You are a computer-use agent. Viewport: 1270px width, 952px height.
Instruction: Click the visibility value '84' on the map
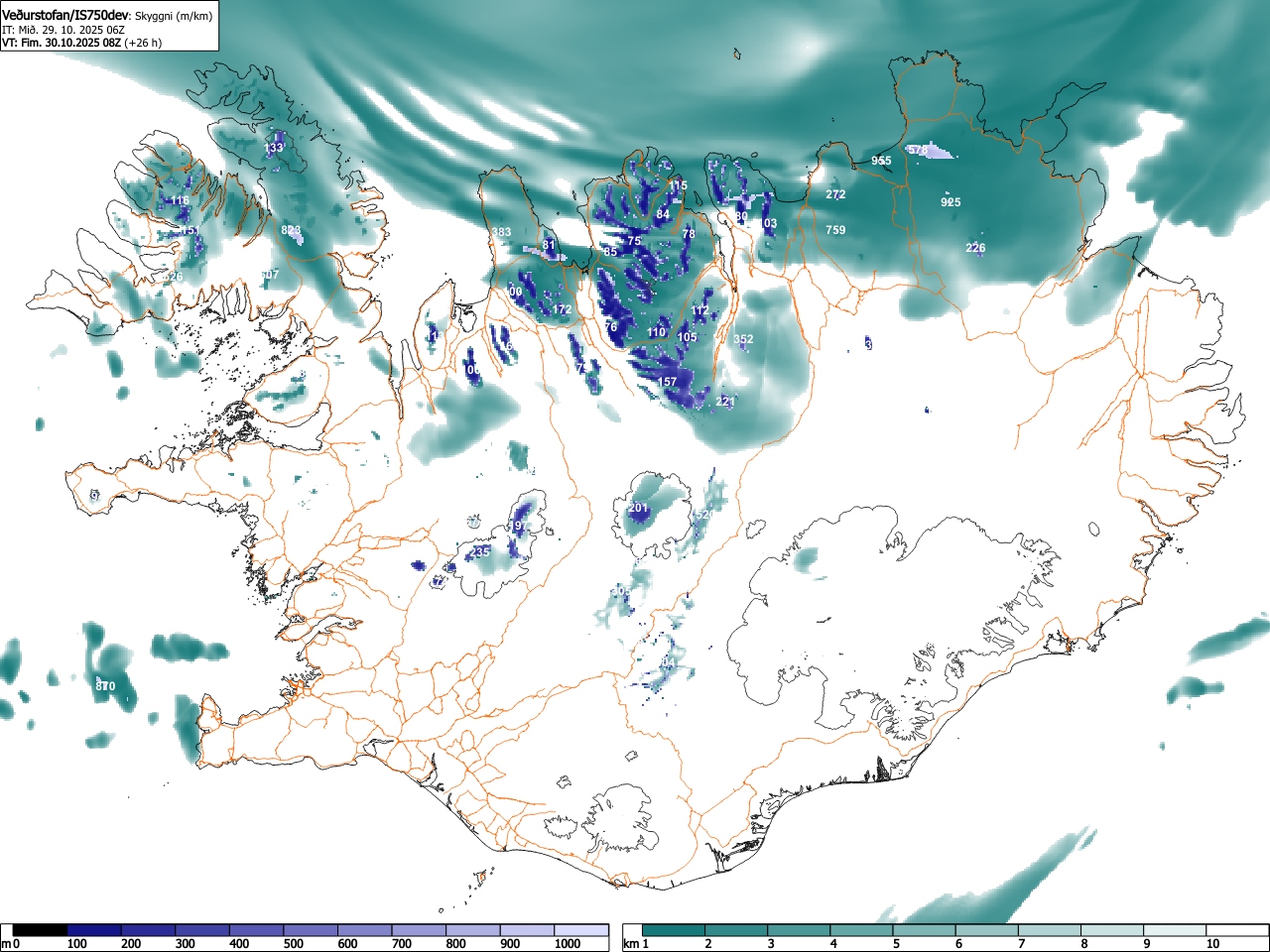tap(663, 214)
